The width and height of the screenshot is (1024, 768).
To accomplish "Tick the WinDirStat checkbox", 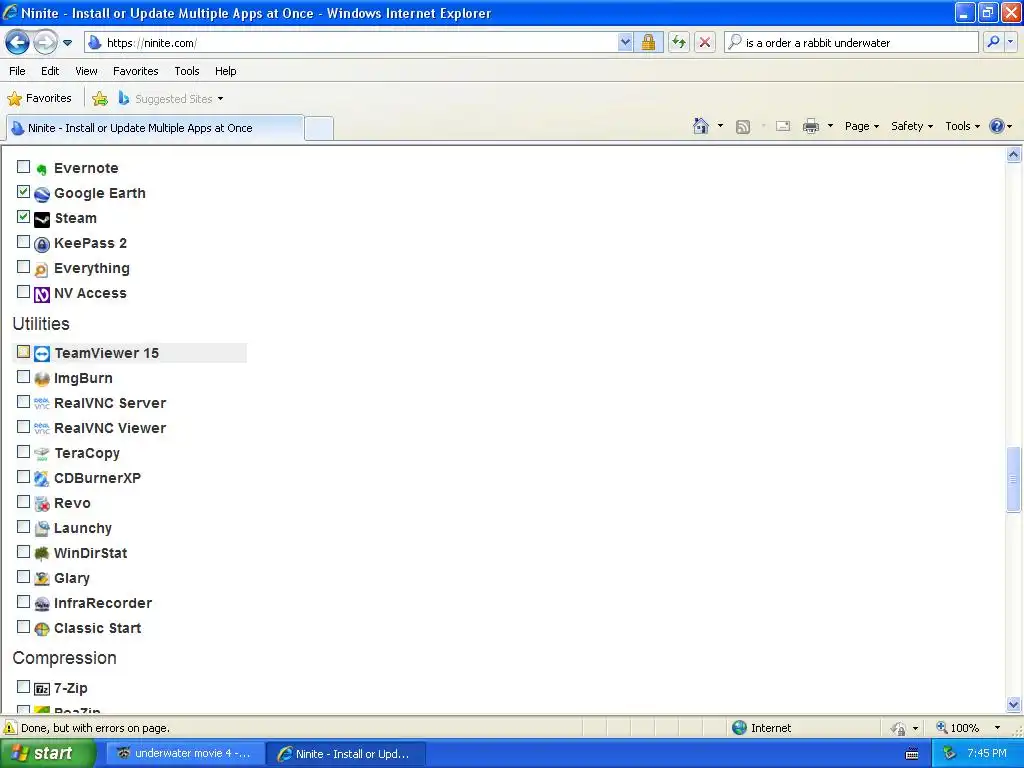I will coord(24,552).
